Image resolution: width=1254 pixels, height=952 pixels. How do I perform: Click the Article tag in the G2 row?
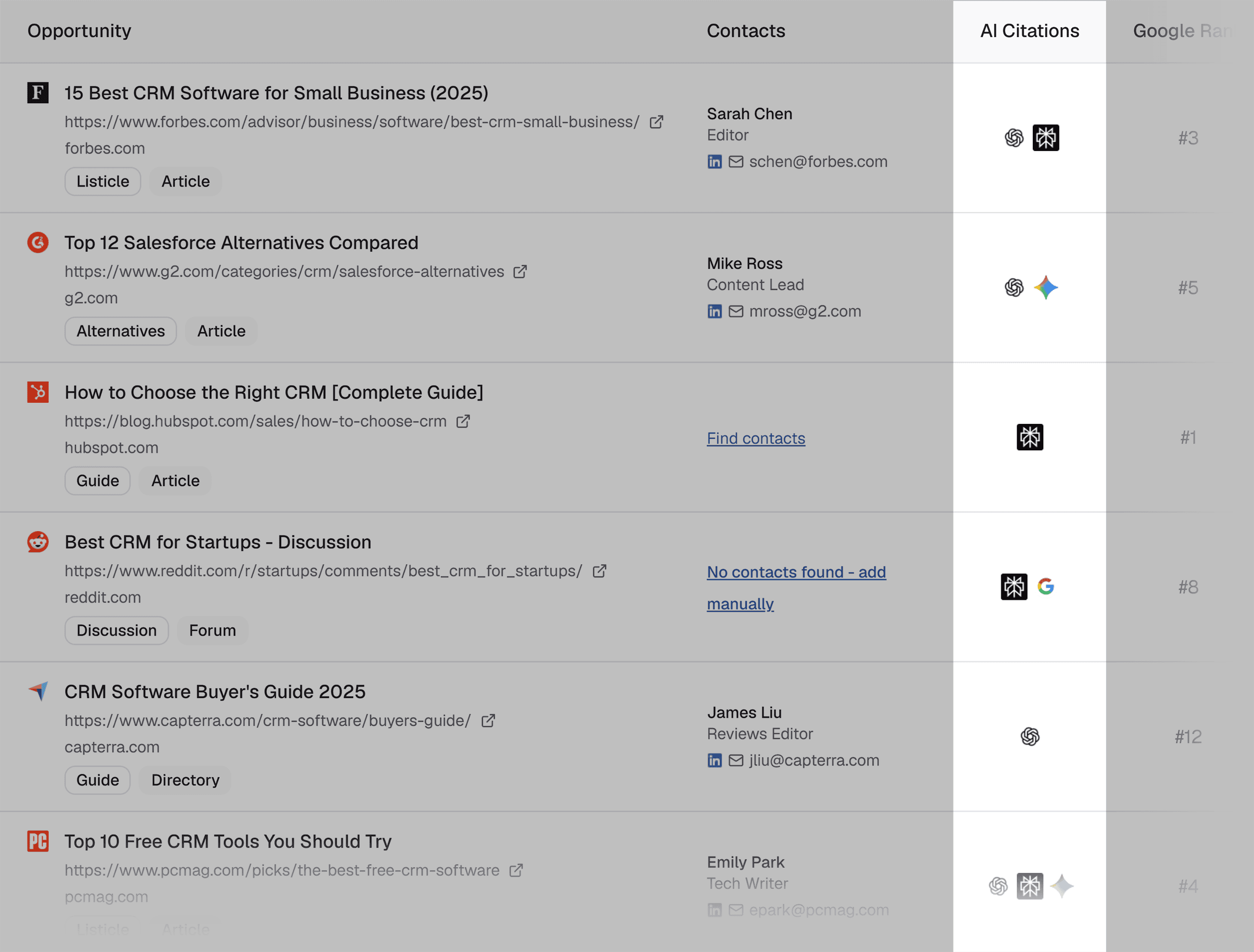tap(221, 331)
